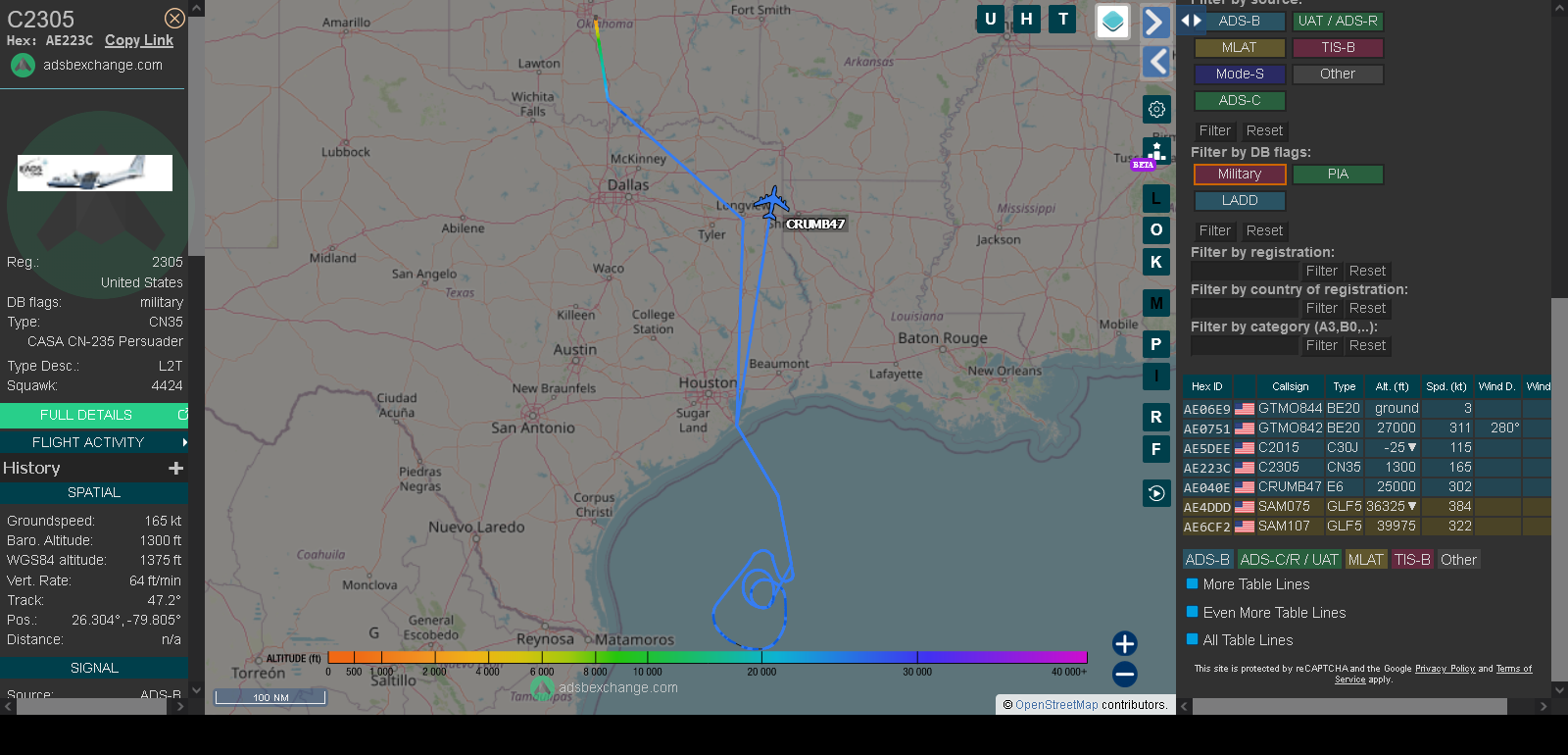Sort table by Alt. (ft) column
The image size is (1568, 755).
[1392, 386]
